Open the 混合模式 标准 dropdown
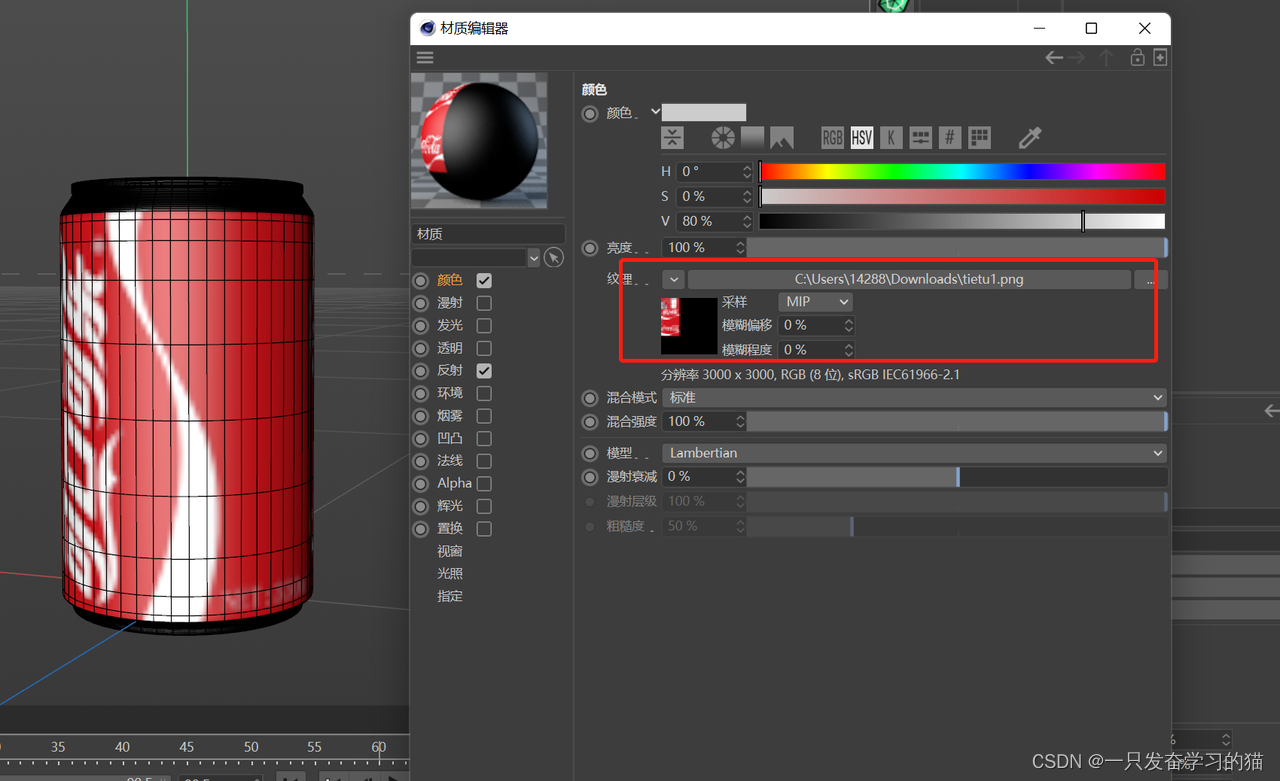 coord(914,398)
